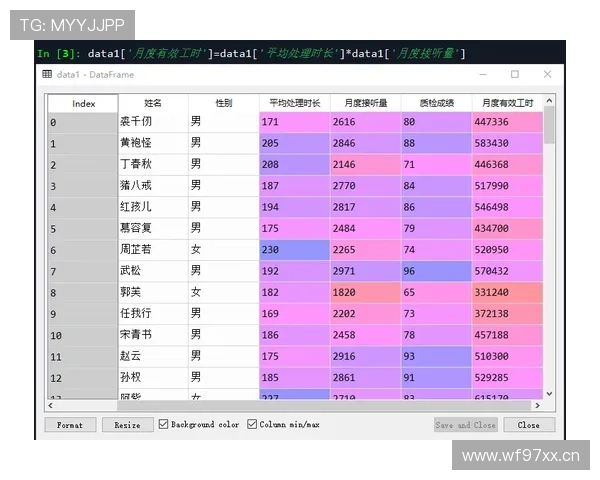Select the cell with value 2817

[x=366, y=207]
